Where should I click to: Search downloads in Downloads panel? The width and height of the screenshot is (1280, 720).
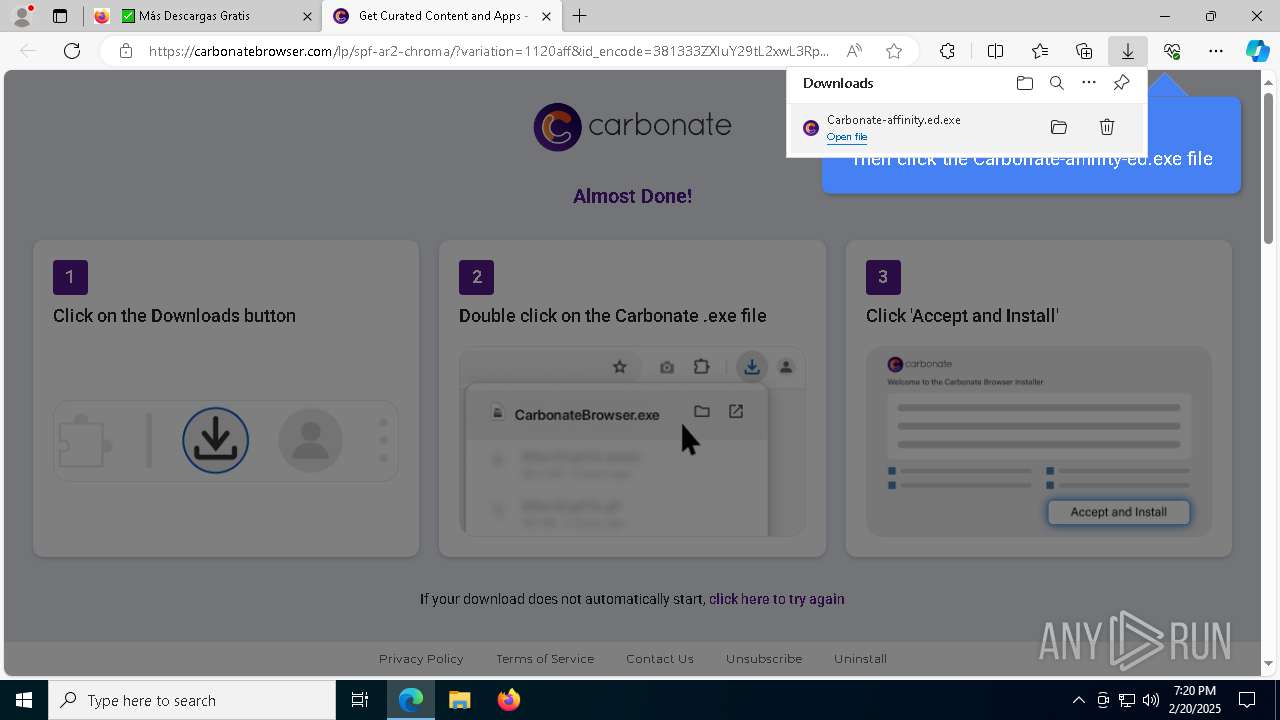1057,83
